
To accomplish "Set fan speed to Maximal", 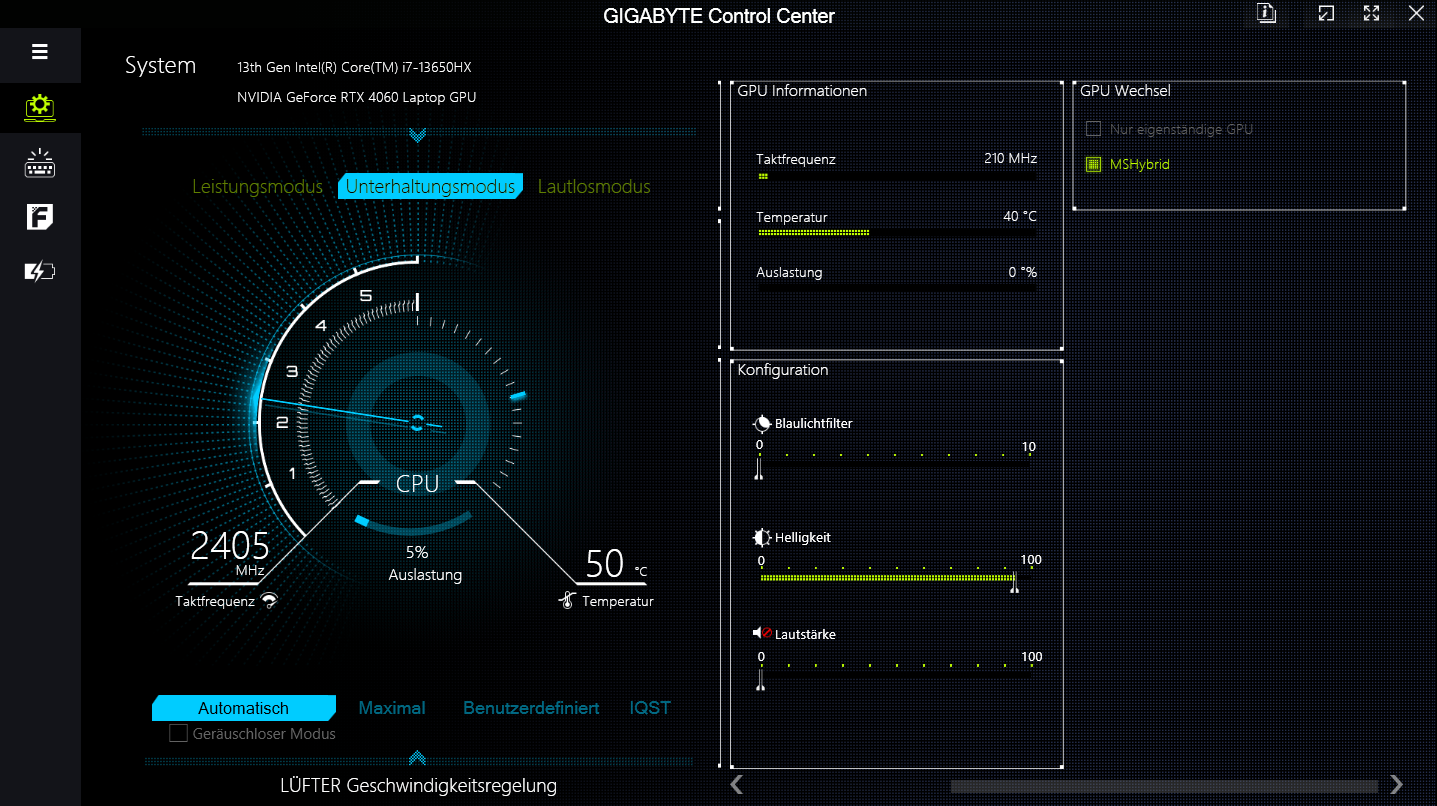I will pyautogui.click(x=392, y=708).
